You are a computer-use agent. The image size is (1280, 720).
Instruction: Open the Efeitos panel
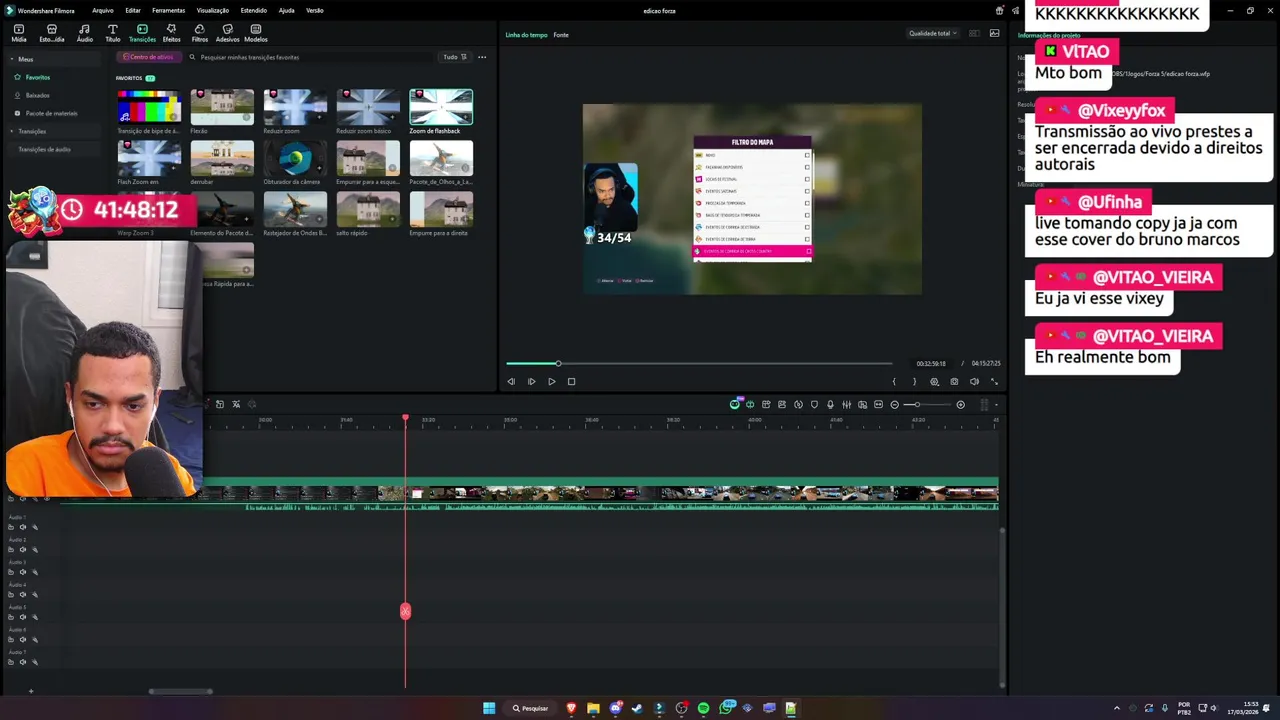171,33
